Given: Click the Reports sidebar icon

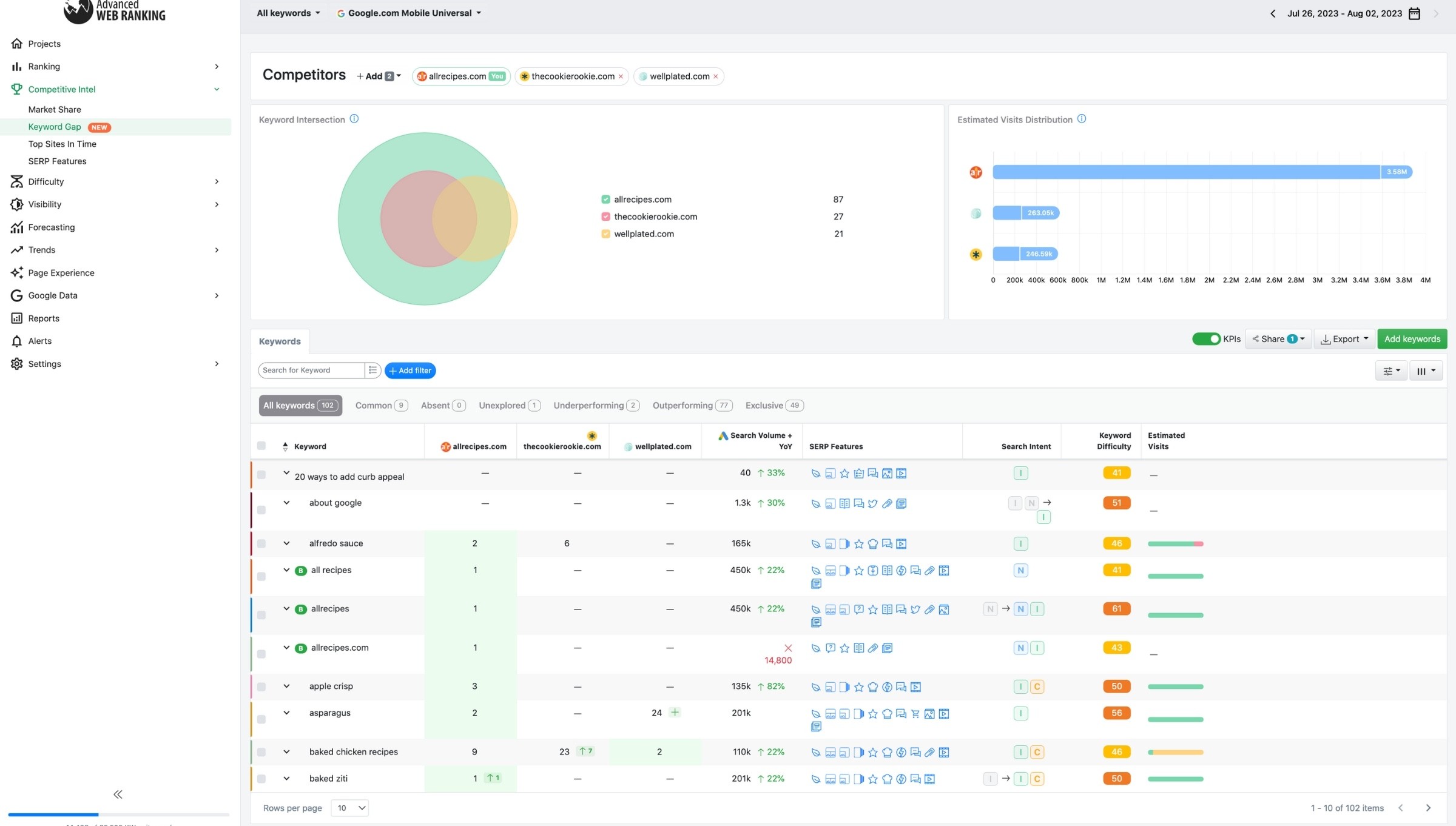Looking at the screenshot, I should [x=16, y=318].
